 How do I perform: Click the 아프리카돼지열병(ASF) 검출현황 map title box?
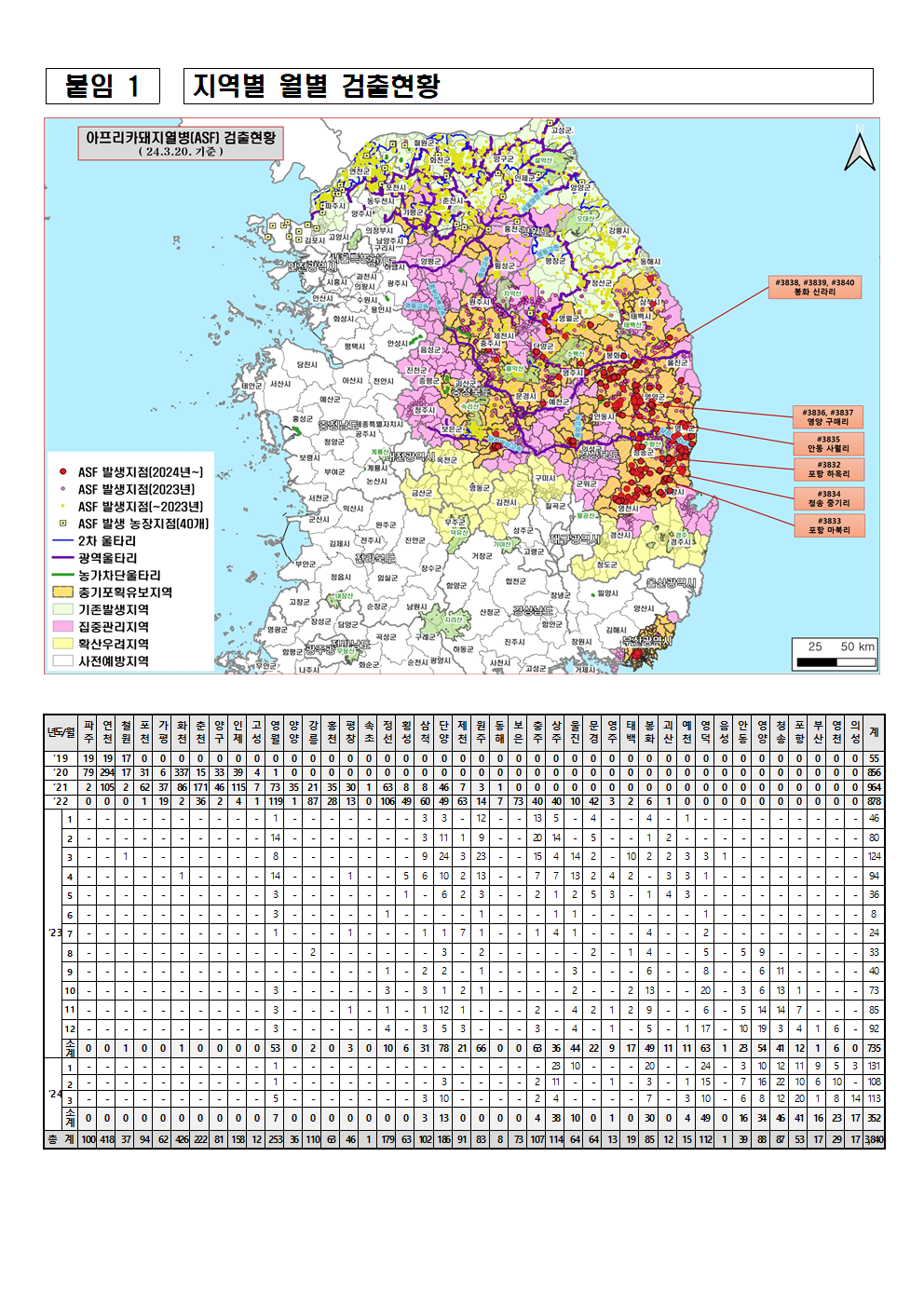(181, 143)
